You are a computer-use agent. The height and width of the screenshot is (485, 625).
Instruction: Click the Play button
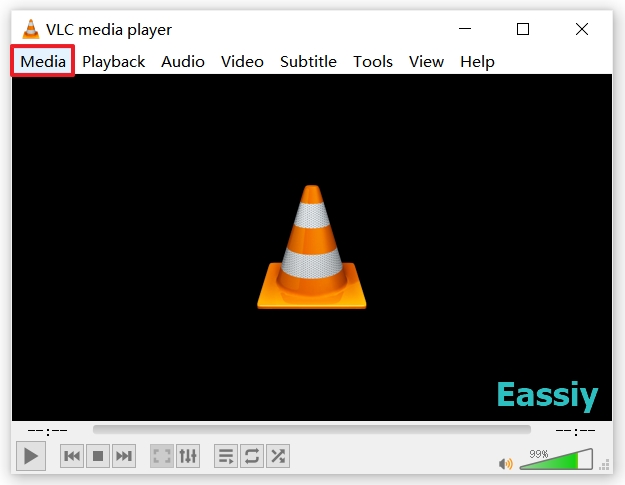31,456
